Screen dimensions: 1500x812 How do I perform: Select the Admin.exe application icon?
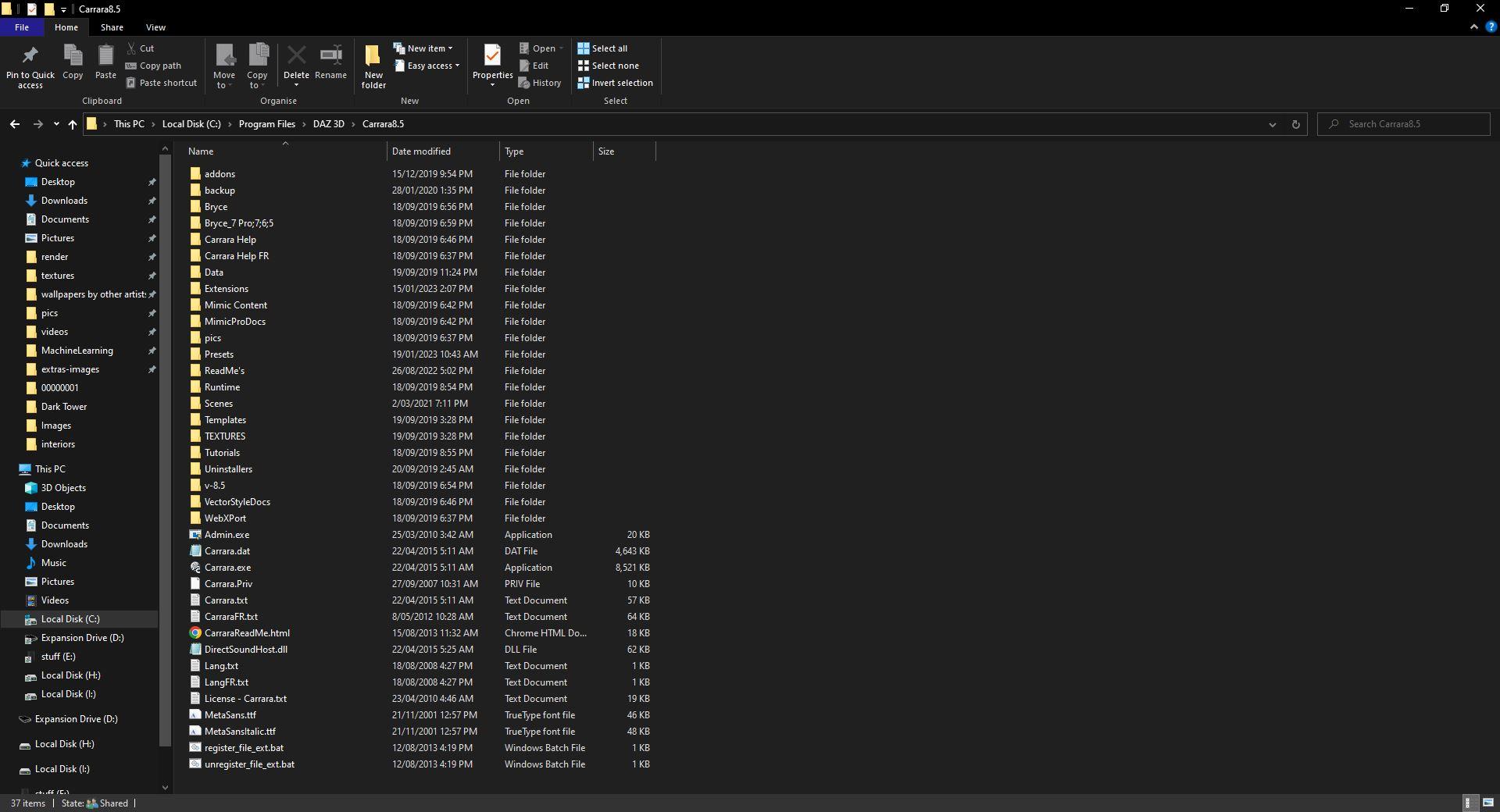(195, 535)
